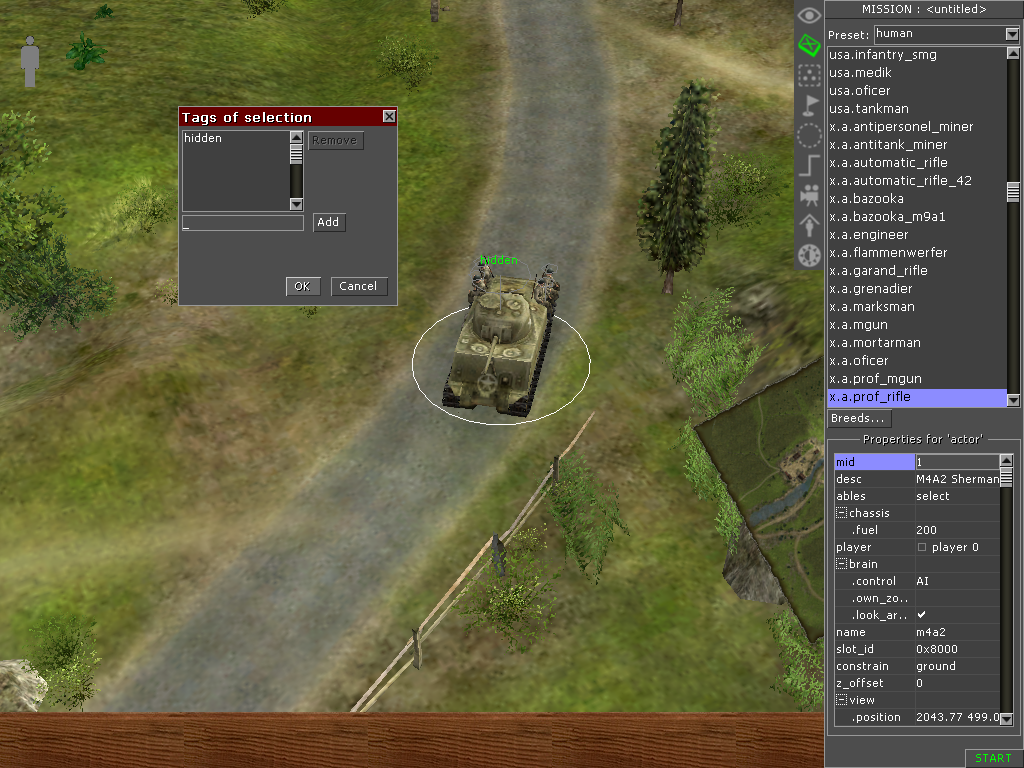
Task: Toggle the player 0 checkbox
Action: (x=922, y=547)
